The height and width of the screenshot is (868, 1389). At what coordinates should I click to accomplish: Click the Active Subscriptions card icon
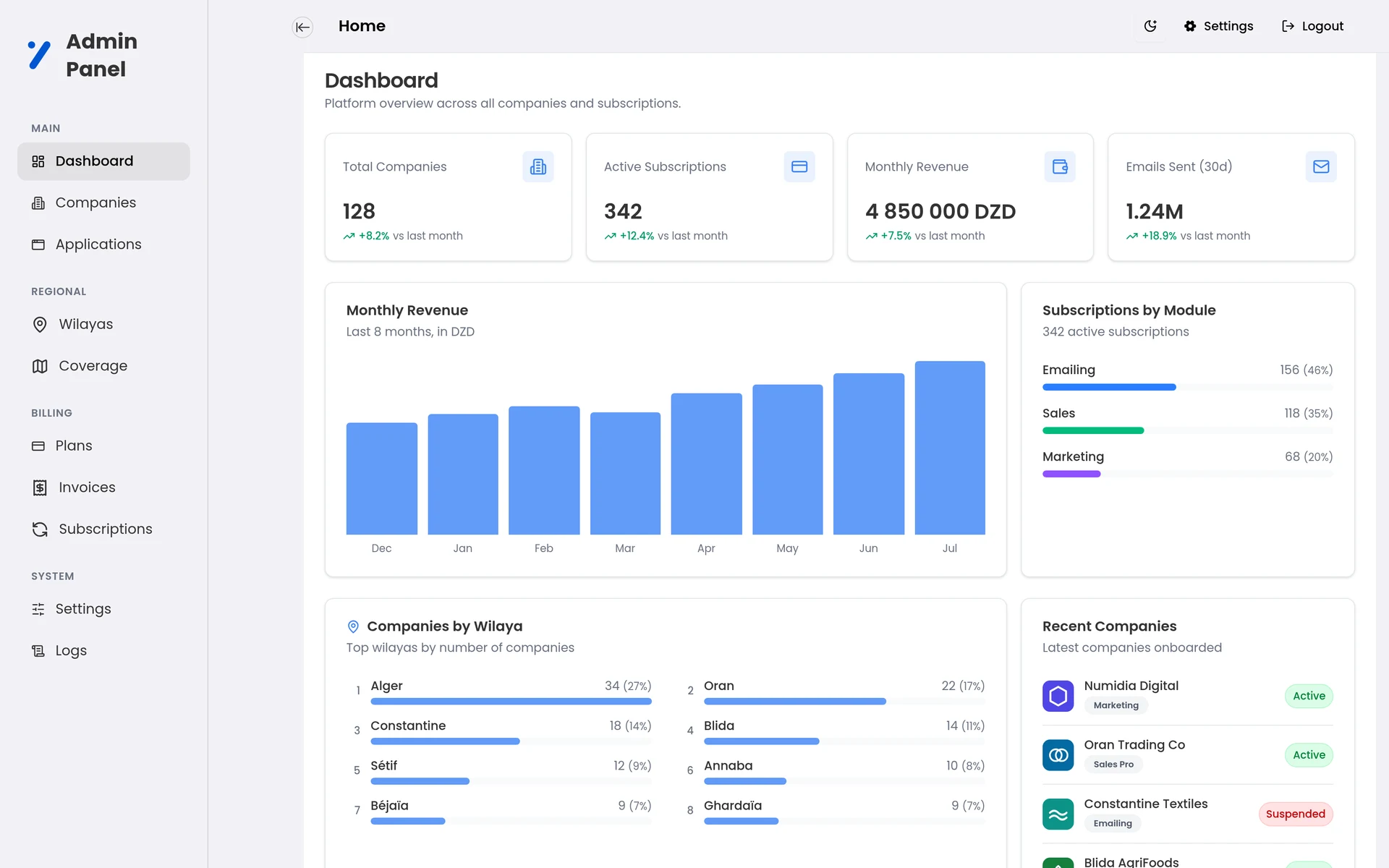pos(799,166)
